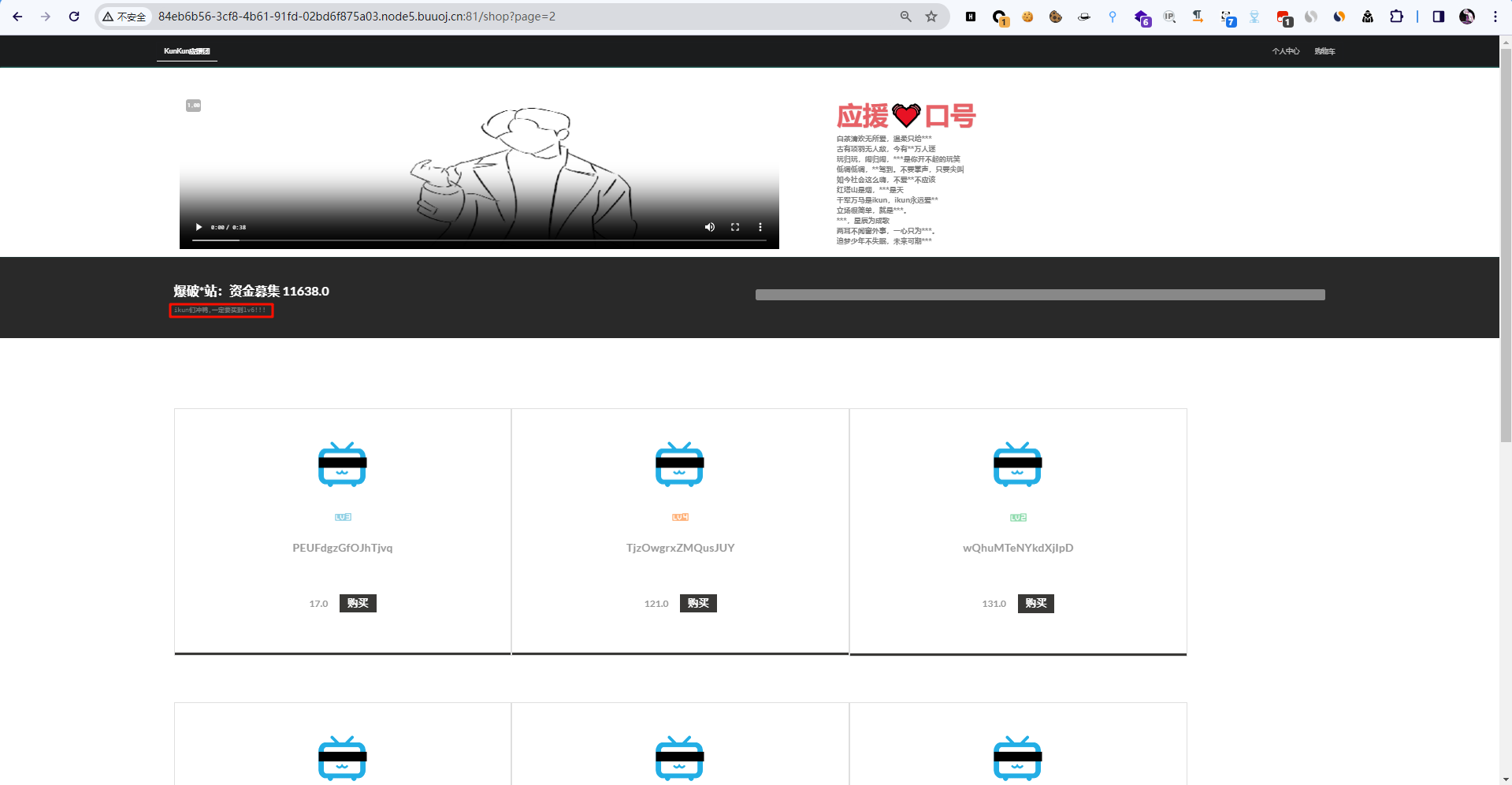1512x785 pixels.
Task: Open the black hooded figure extension
Action: 1368,17
